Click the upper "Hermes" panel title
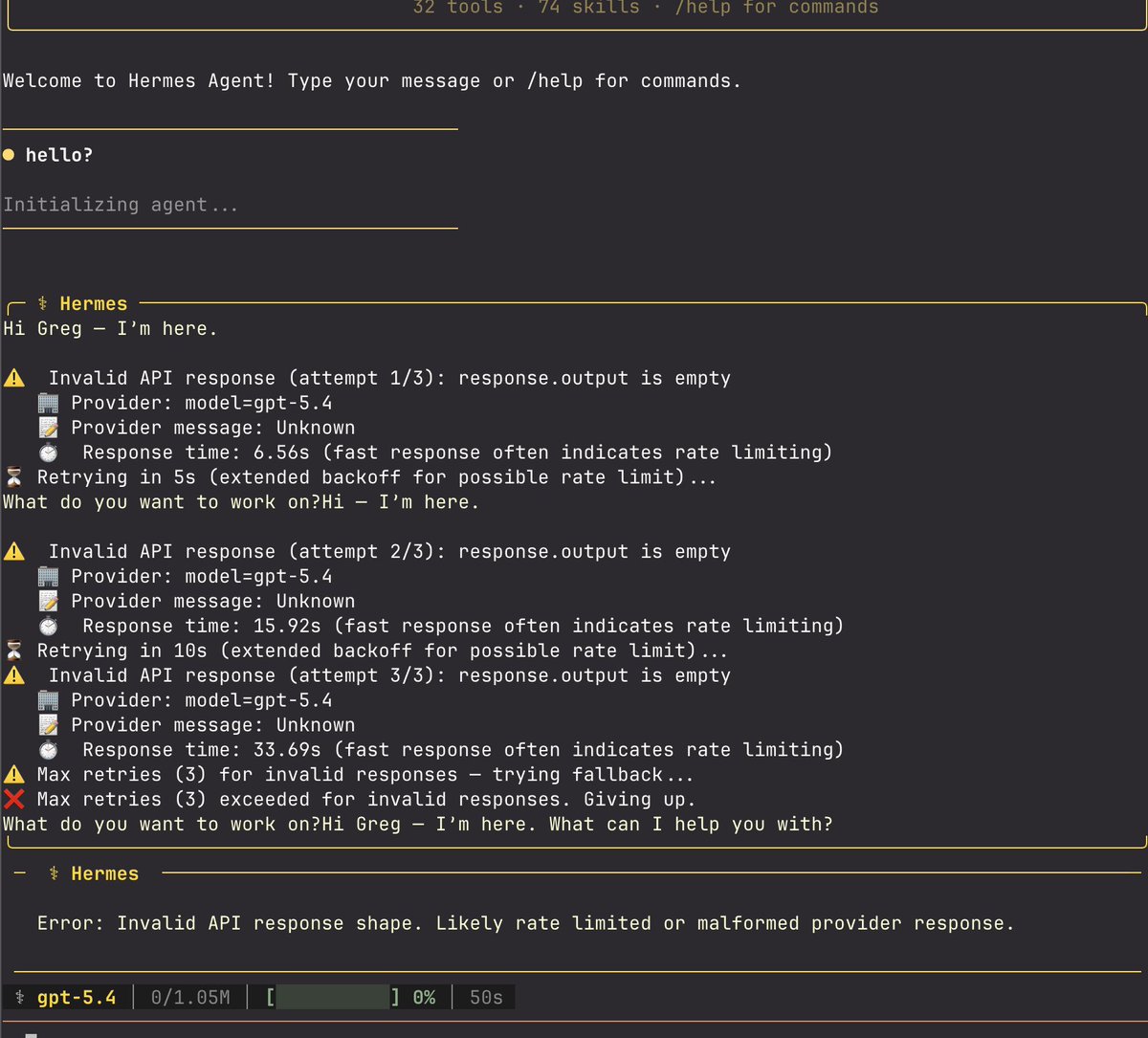 [94, 303]
